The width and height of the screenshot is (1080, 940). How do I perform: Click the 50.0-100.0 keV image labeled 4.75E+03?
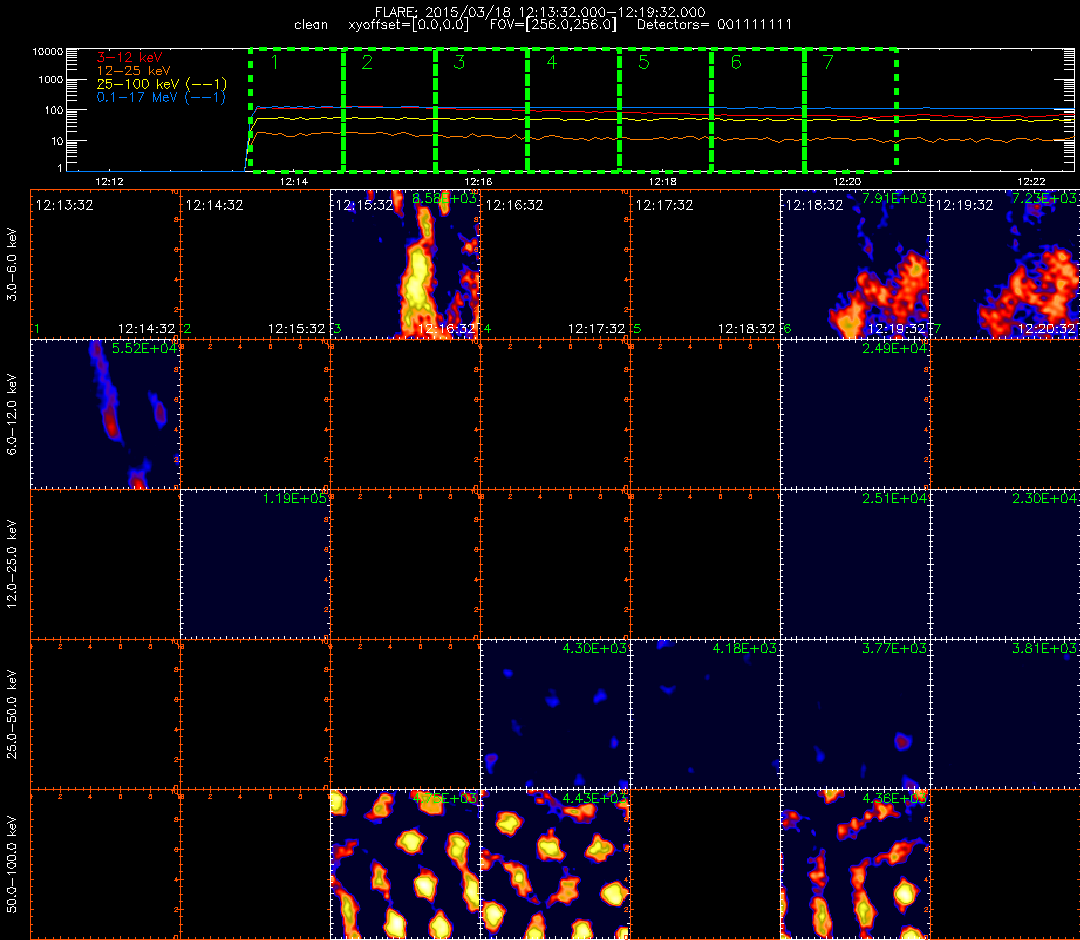coord(405,864)
